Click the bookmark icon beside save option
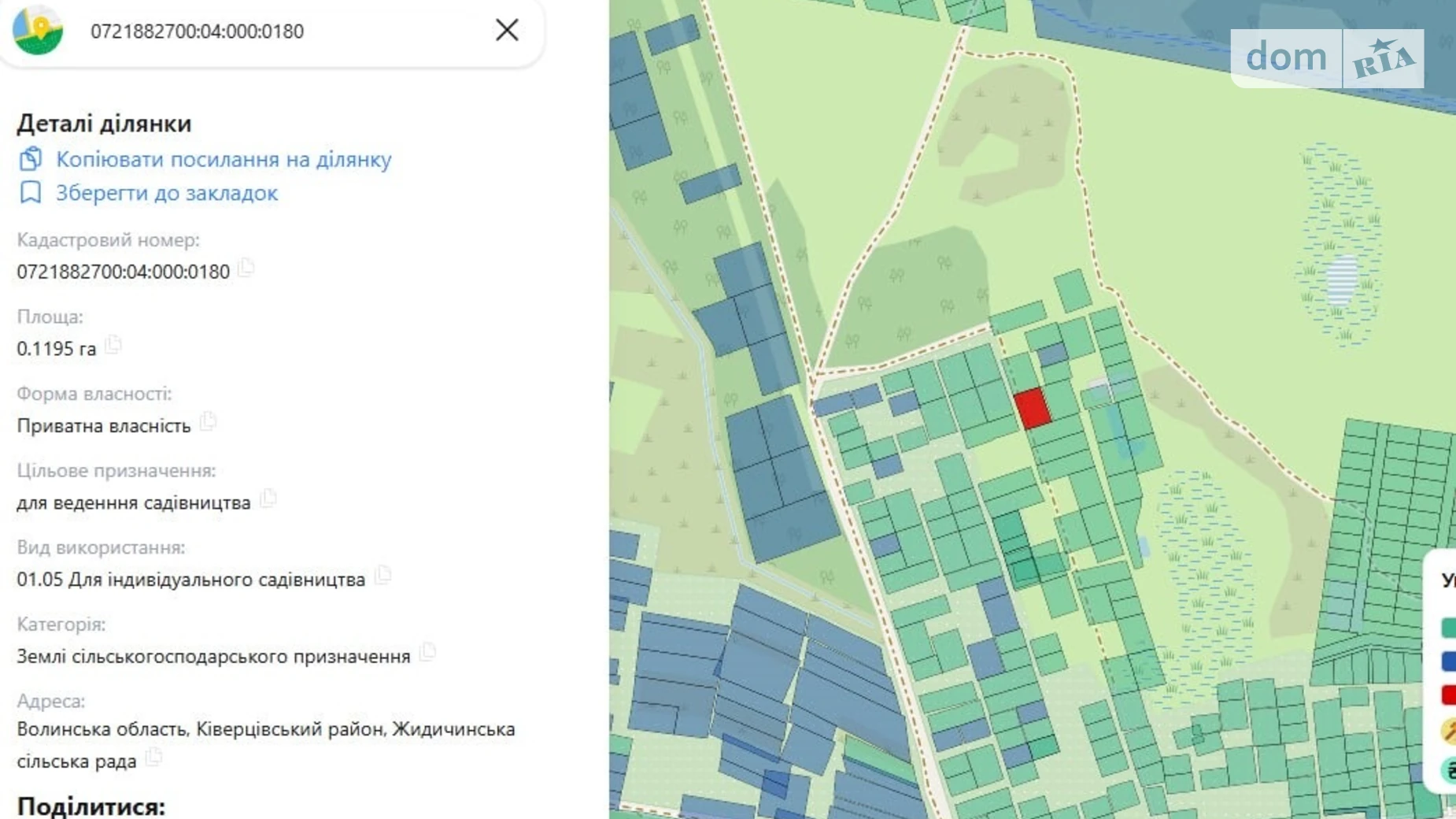This screenshot has height=819, width=1456. click(x=30, y=192)
